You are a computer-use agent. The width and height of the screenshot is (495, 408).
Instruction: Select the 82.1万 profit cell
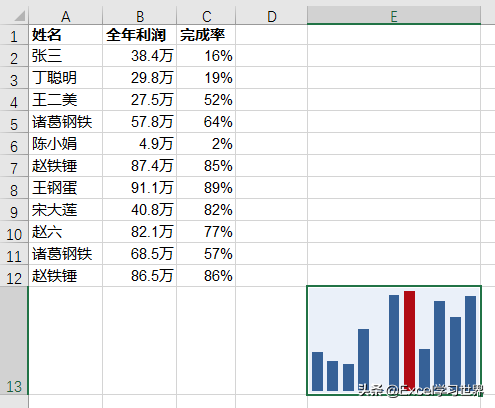click(x=140, y=232)
